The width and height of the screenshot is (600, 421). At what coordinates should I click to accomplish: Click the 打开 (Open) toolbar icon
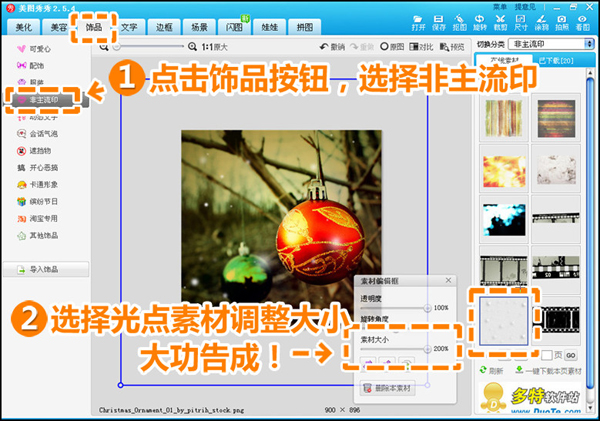point(418,20)
